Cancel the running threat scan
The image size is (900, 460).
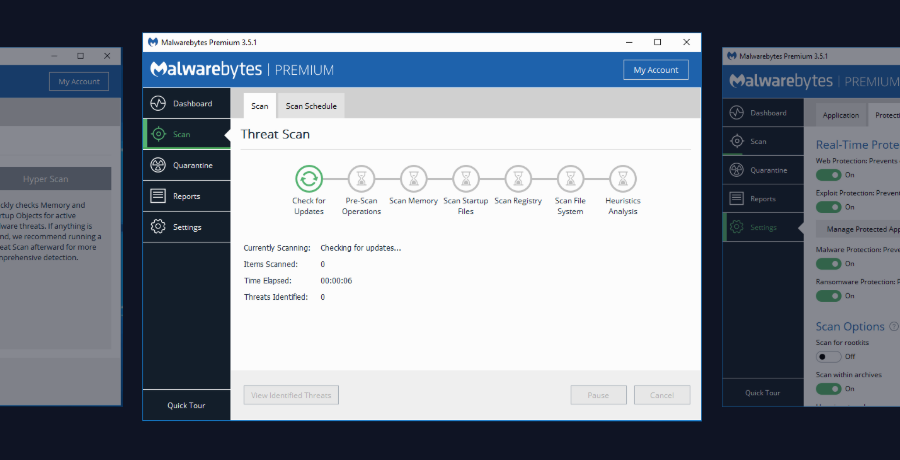(662, 395)
